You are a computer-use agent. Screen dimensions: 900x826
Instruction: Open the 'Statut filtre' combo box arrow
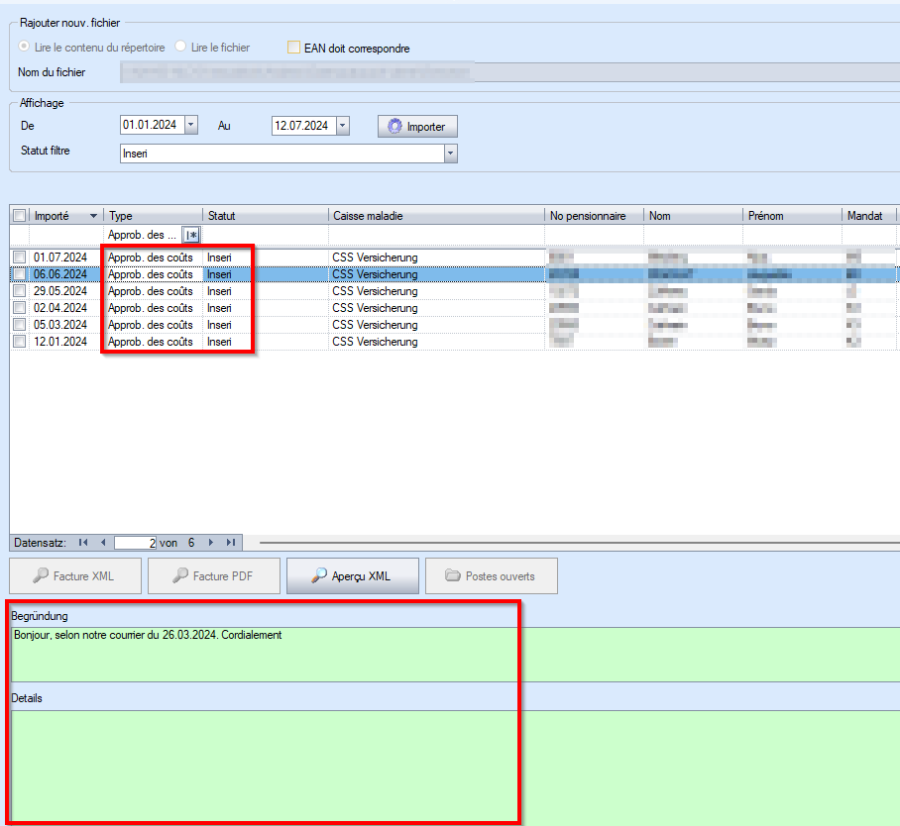[x=451, y=153]
